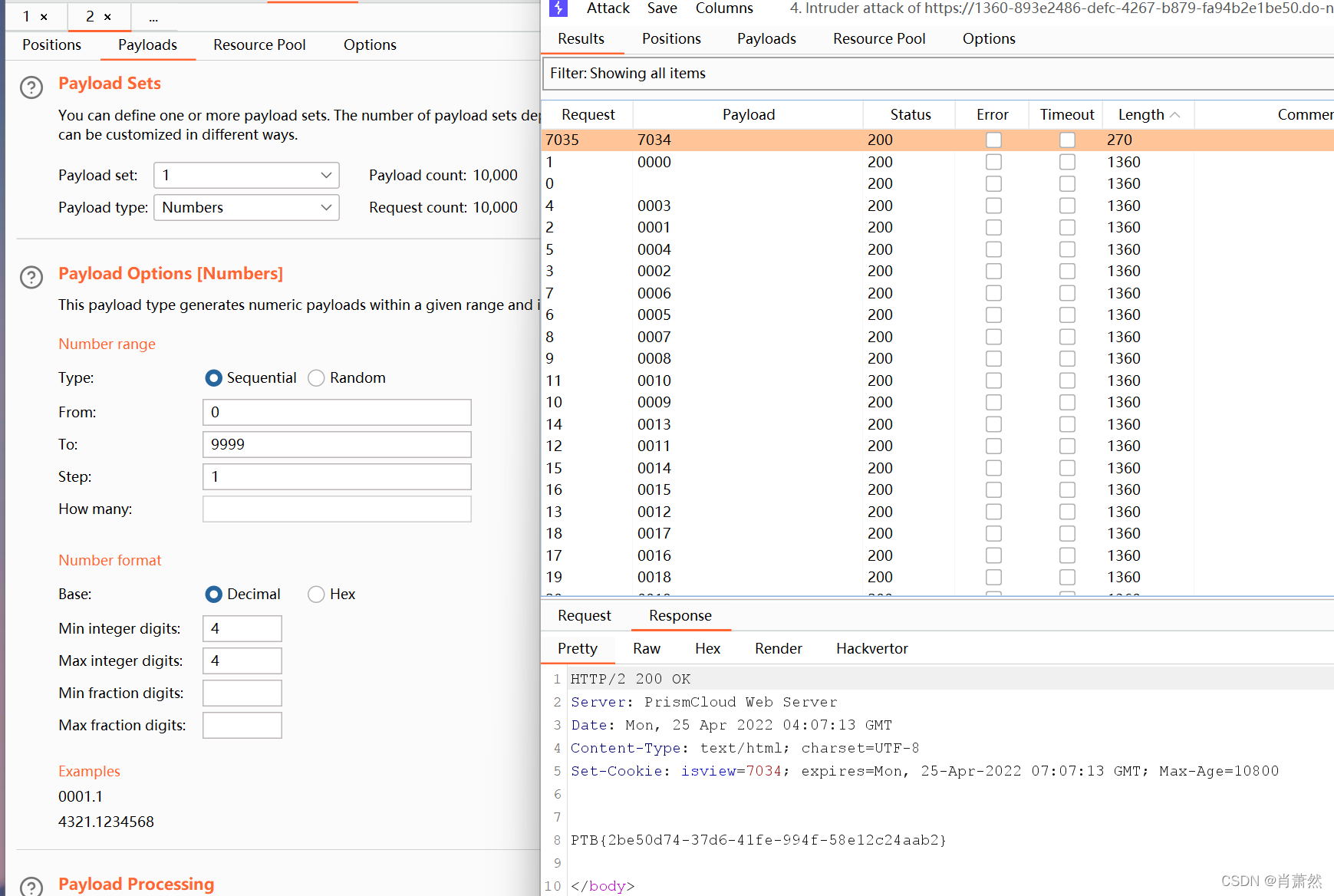1334x896 pixels.
Task: Close Intruder tab 1
Action: 44,17
